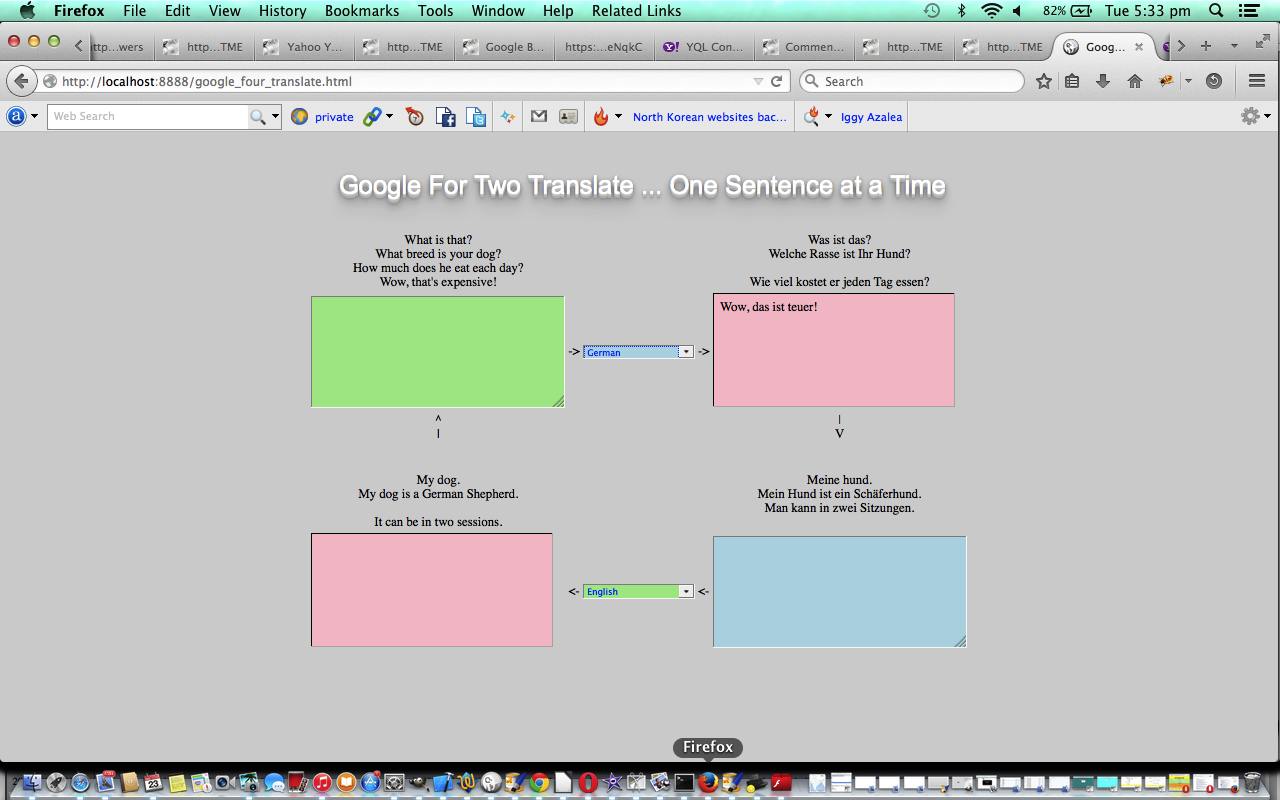
Task: List all tabs dropdown arrow
Action: (x=1234, y=46)
